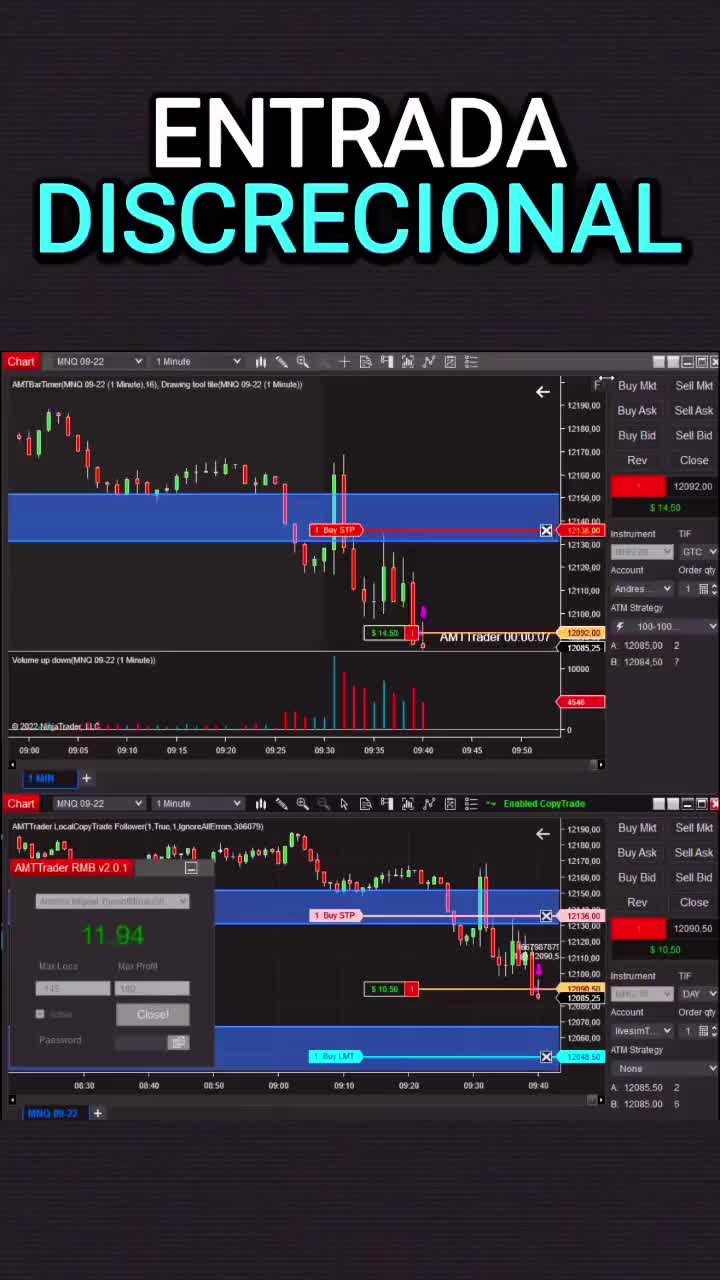Open order qty calculator icon in bottom Chart Trader

(703, 1031)
